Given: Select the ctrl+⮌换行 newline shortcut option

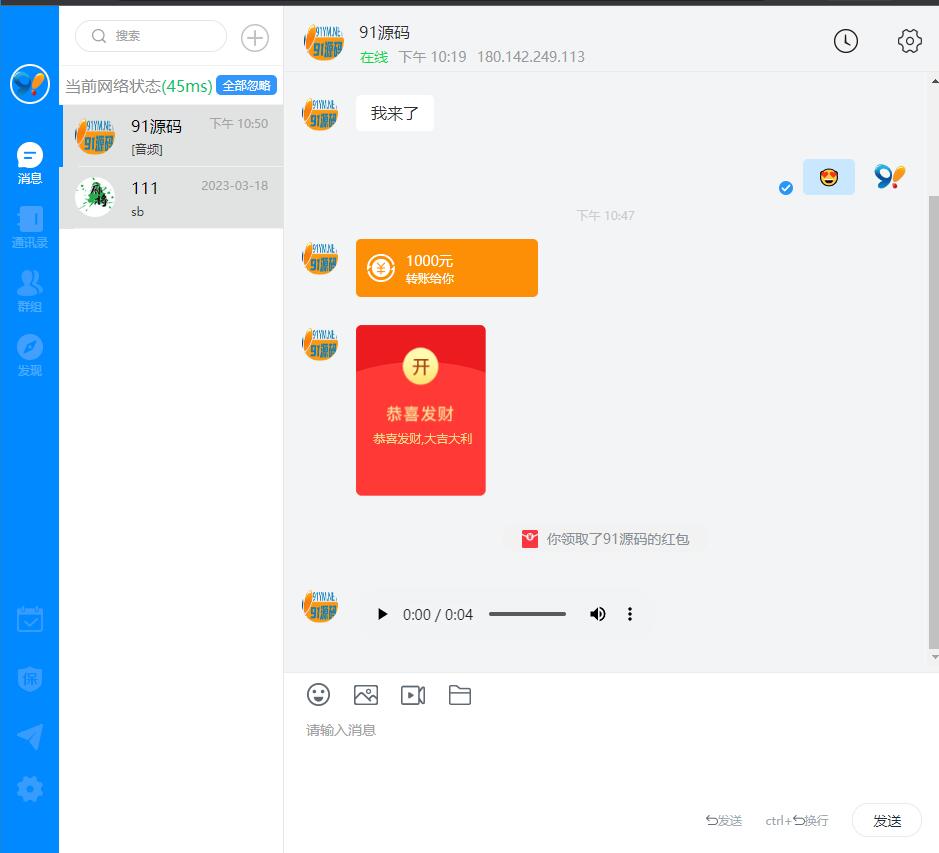Looking at the screenshot, I should [x=796, y=821].
